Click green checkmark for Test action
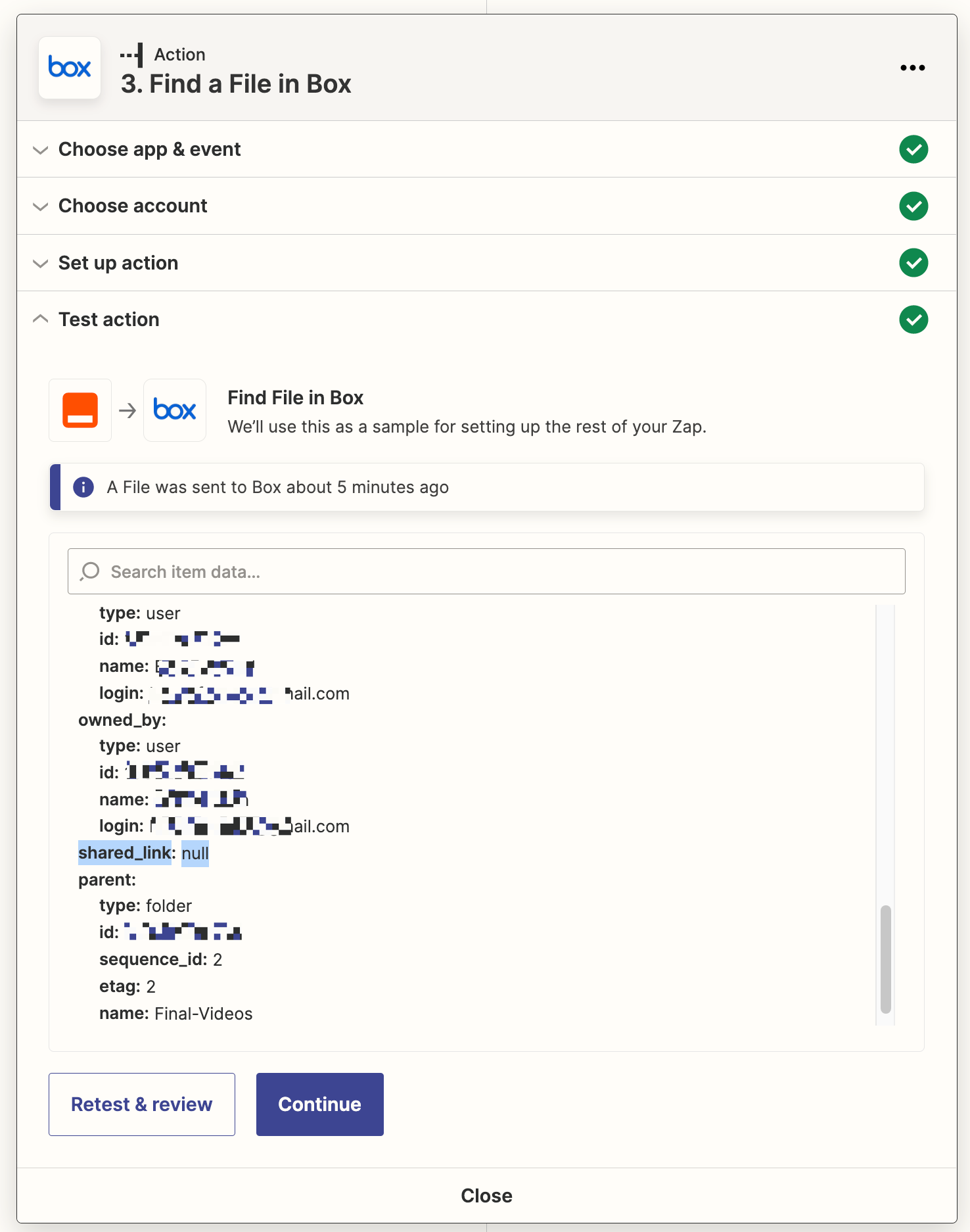This screenshot has width=970, height=1232. point(913,320)
